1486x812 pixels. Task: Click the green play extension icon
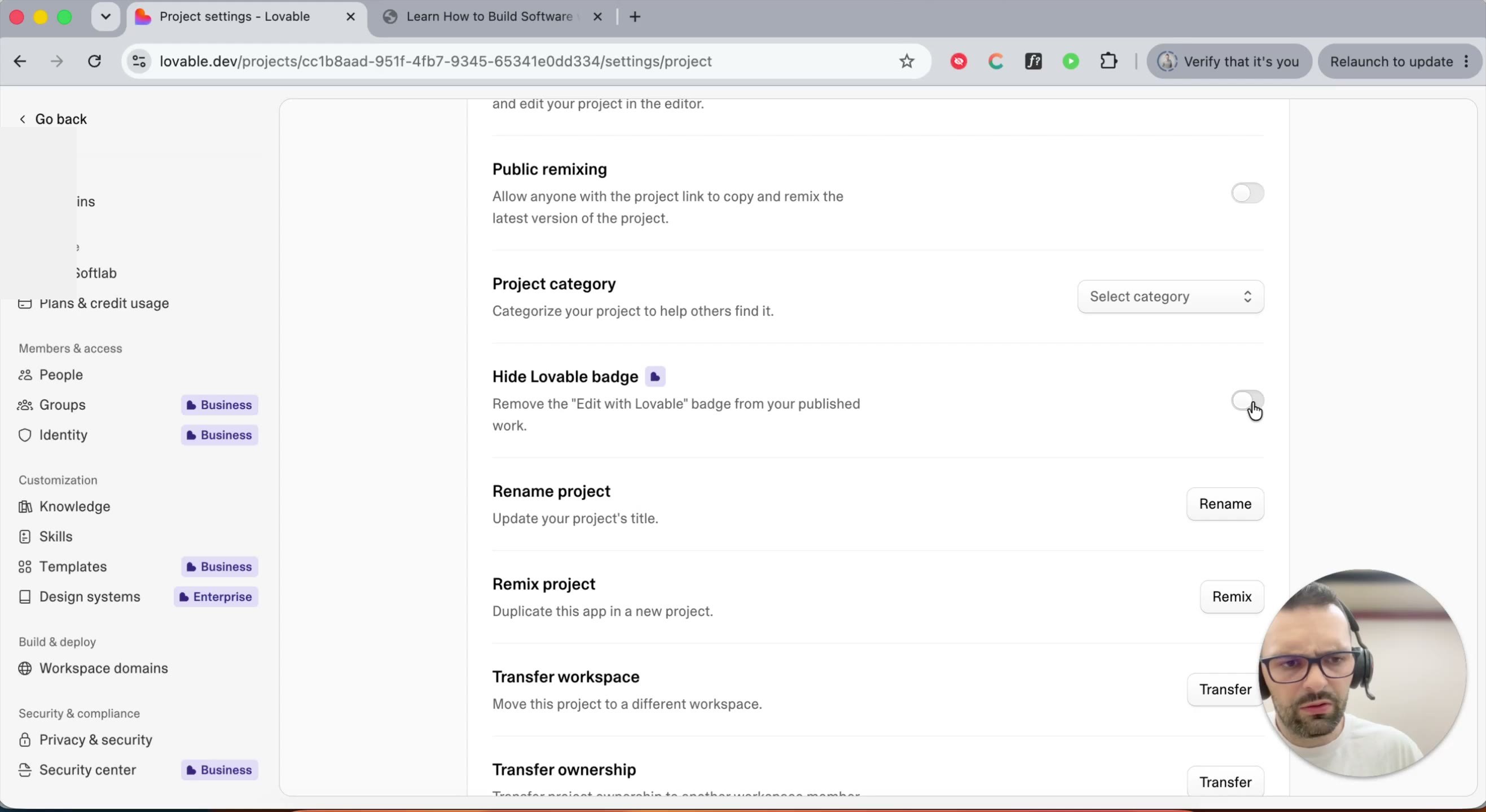pyautogui.click(x=1071, y=61)
